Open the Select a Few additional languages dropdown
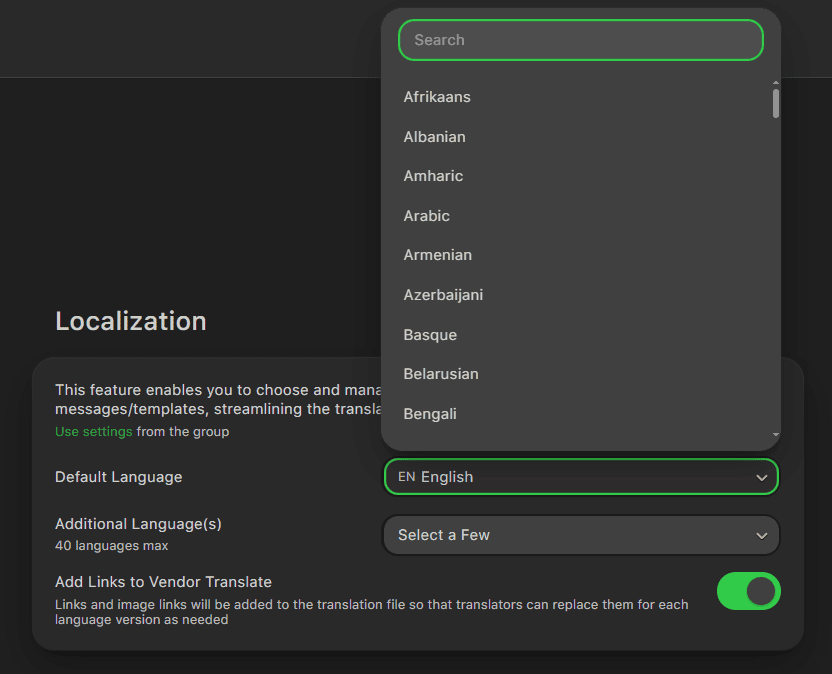Screen dimensions: 832x674 click(580, 535)
